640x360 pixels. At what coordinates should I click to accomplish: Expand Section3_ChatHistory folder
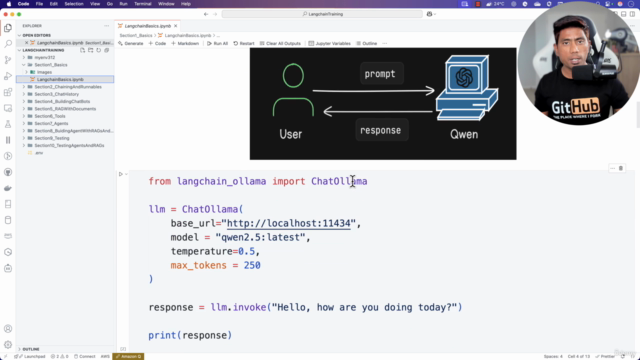[x=24, y=94]
